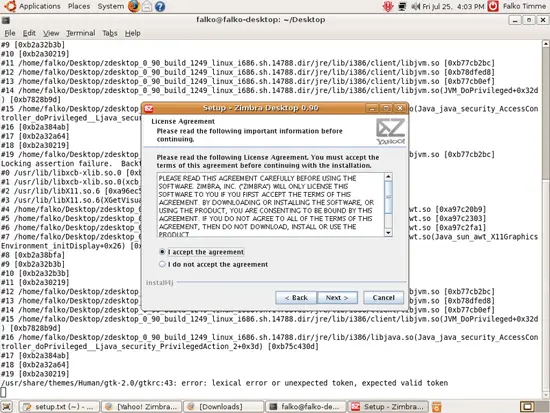Image resolution: width=550 pixels, height=413 pixels.
Task: Click the license agreement scrollbar thumb
Action: [x=388, y=197]
